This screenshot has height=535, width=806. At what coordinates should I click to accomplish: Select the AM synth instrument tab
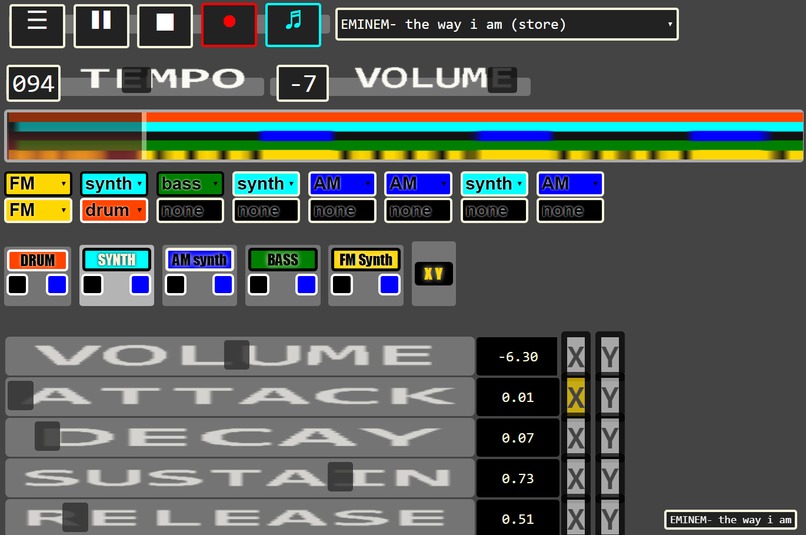point(199,260)
